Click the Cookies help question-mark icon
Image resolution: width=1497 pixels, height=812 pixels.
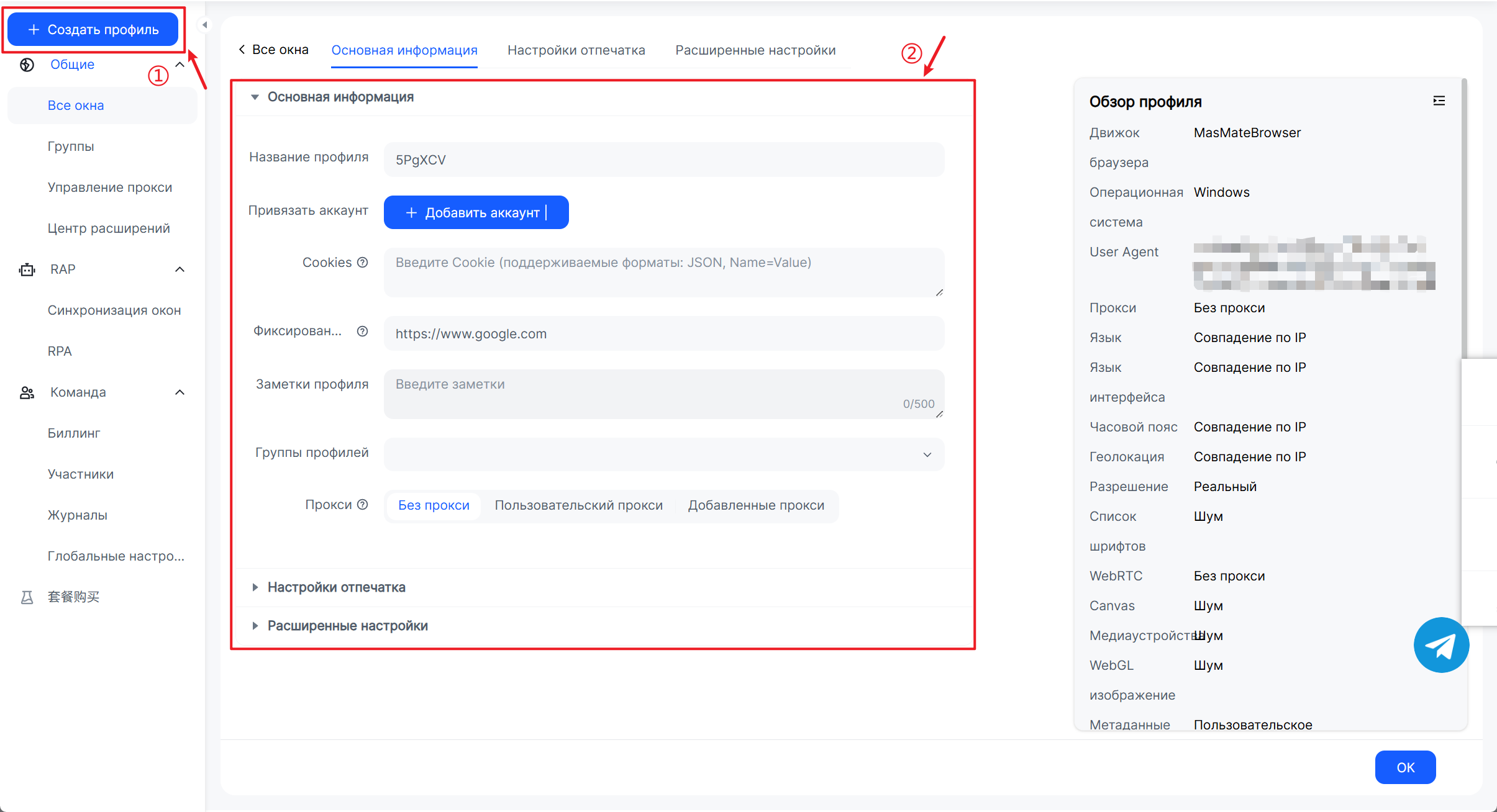click(x=363, y=263)
